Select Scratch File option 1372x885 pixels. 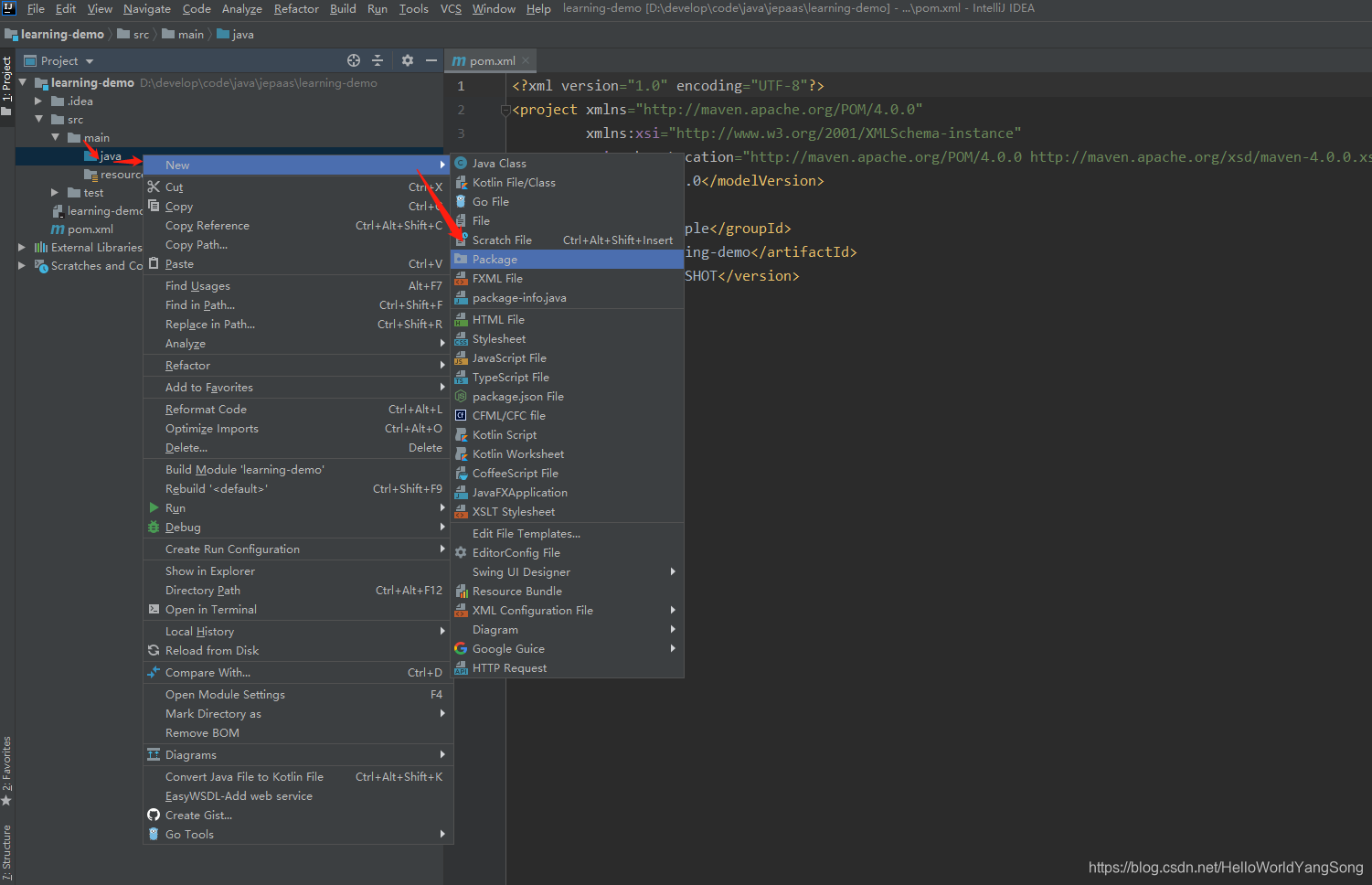[568, 240]
